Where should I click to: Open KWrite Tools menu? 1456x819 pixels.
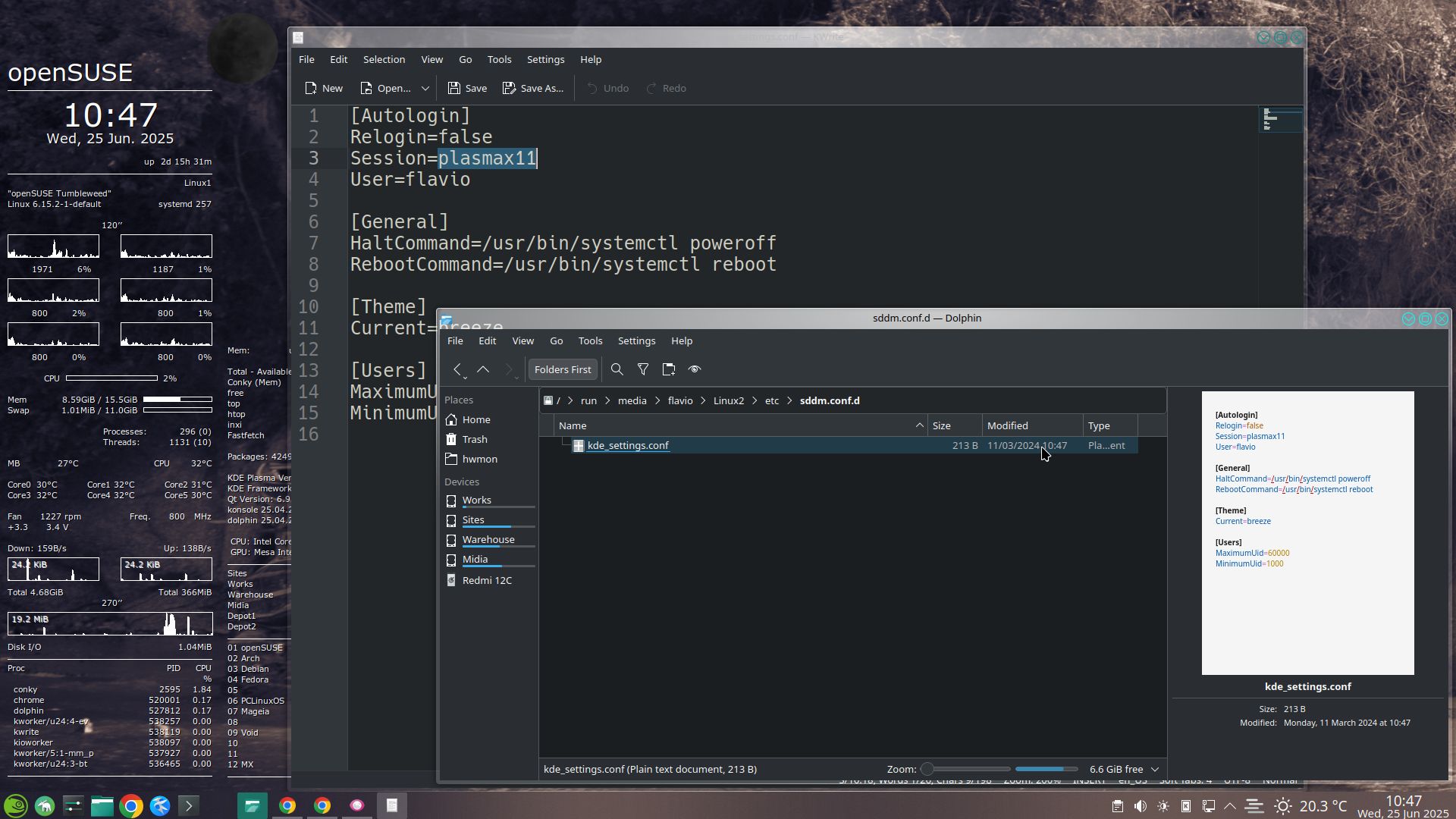point(499,59)
